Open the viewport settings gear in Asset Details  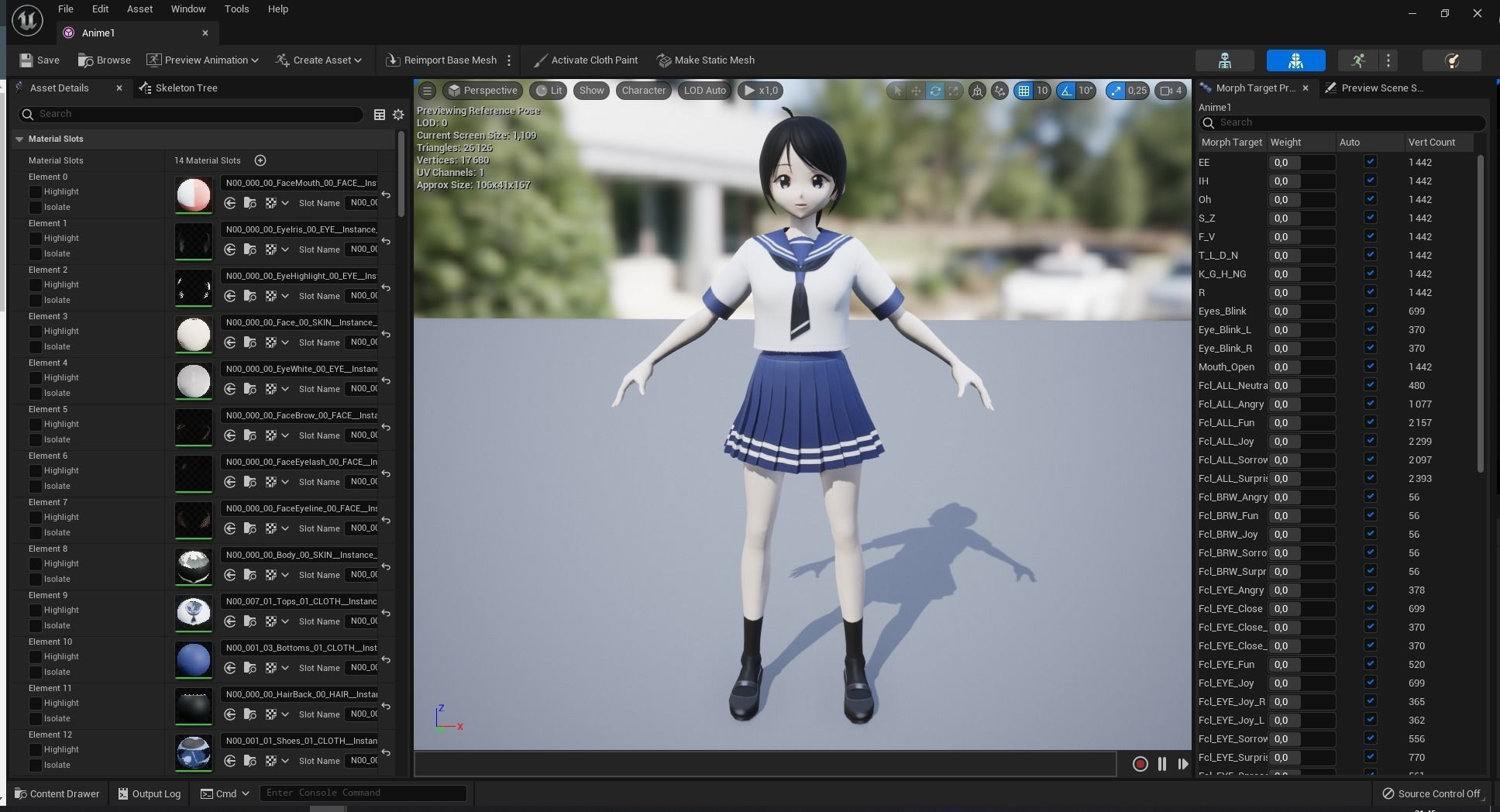tap(398, 115)
